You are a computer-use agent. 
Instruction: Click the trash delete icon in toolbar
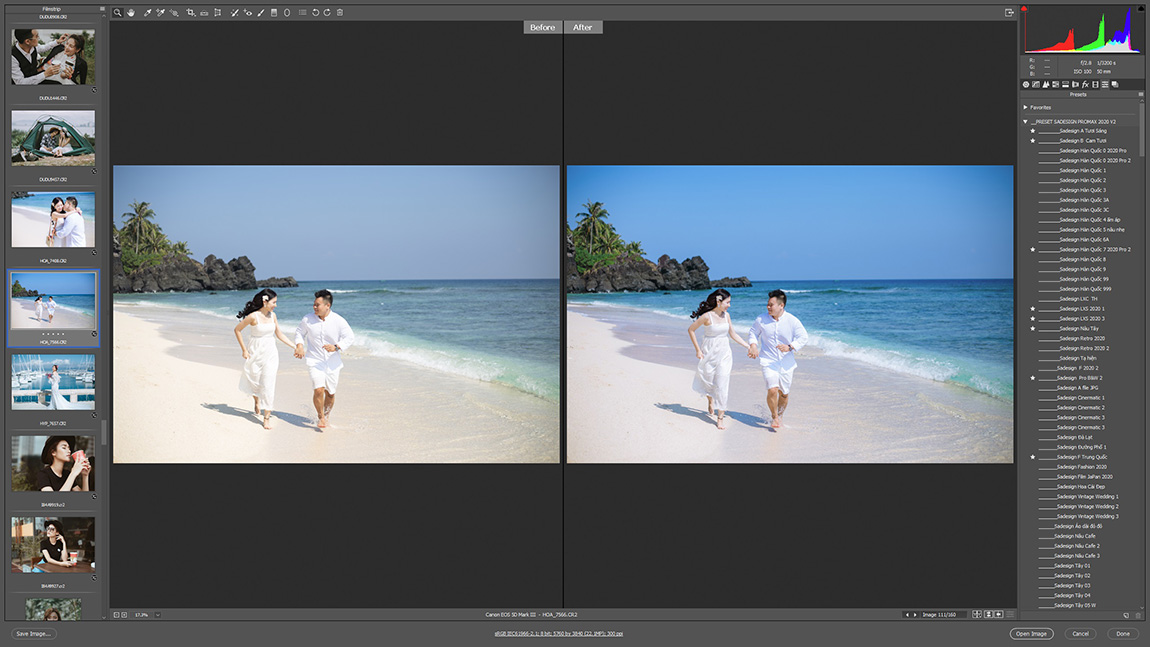pos(340,13)
